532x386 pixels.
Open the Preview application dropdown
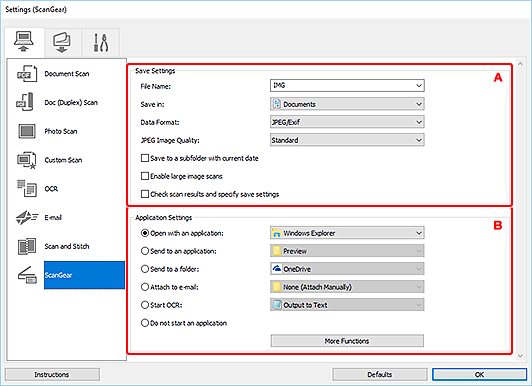(347, 251)
